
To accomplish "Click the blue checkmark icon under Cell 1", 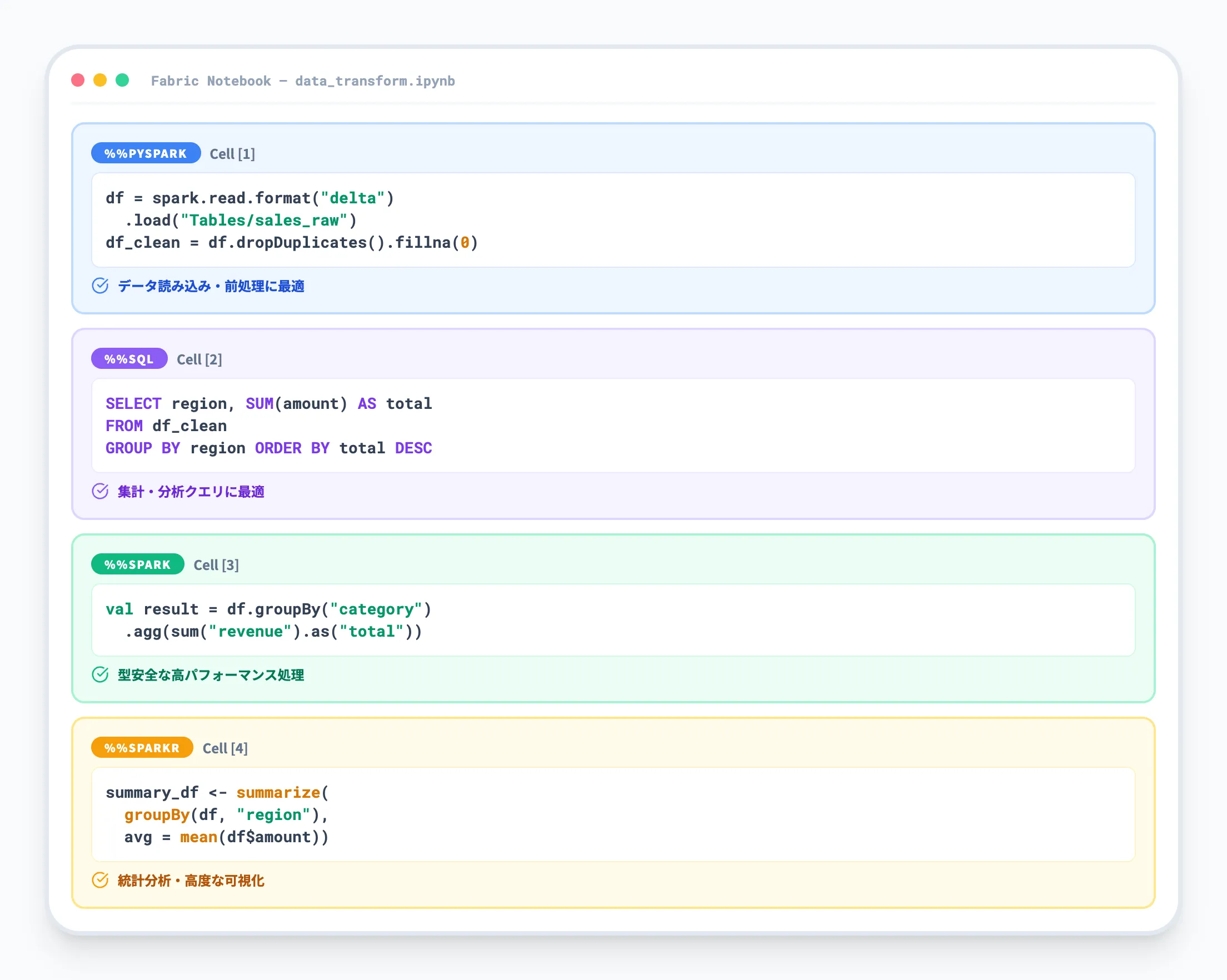I will 100,286.
